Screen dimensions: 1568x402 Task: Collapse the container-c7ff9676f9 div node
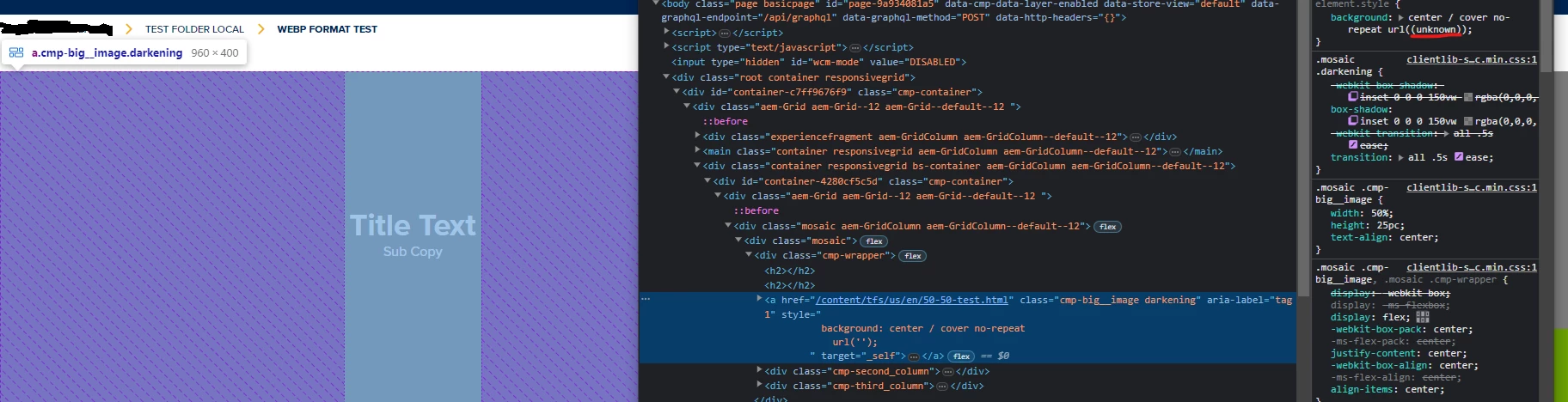(677, 91)
